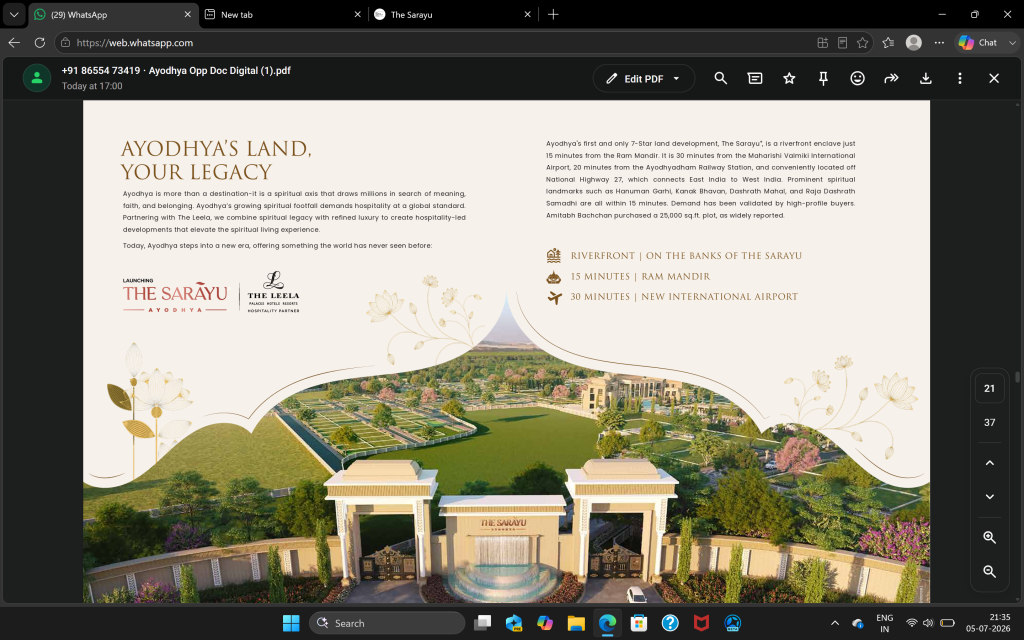Open the Wi-Fi network tray icon
This screenshot has height=640, width=1024.
(x=912, y=623)
